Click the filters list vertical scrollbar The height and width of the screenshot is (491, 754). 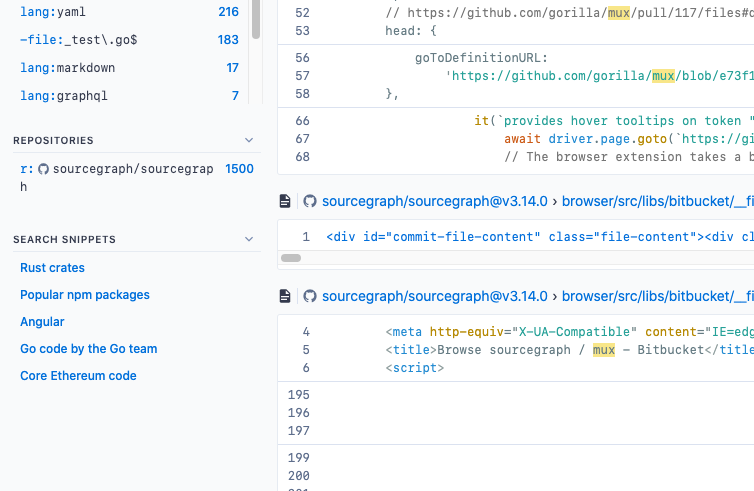pyautogui.click(x=256, y=19)
